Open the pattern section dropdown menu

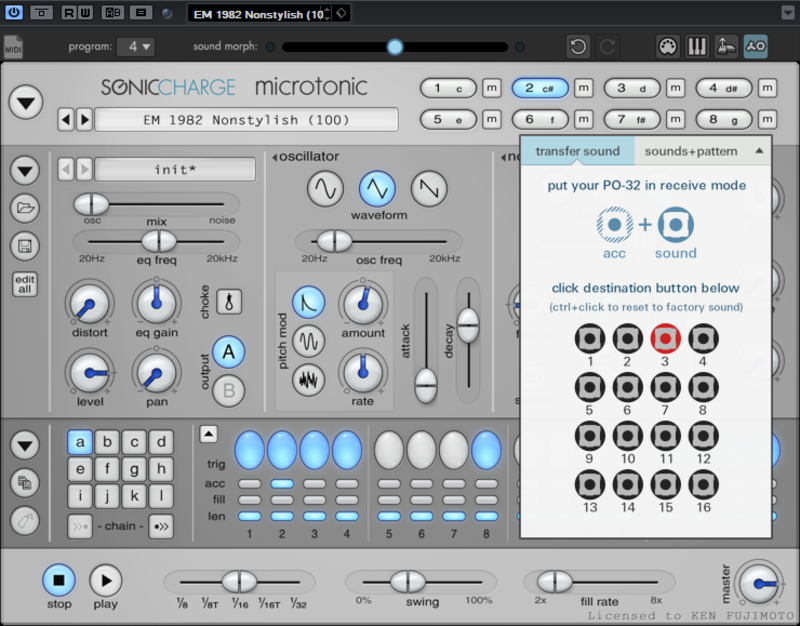tap(25, 445)
